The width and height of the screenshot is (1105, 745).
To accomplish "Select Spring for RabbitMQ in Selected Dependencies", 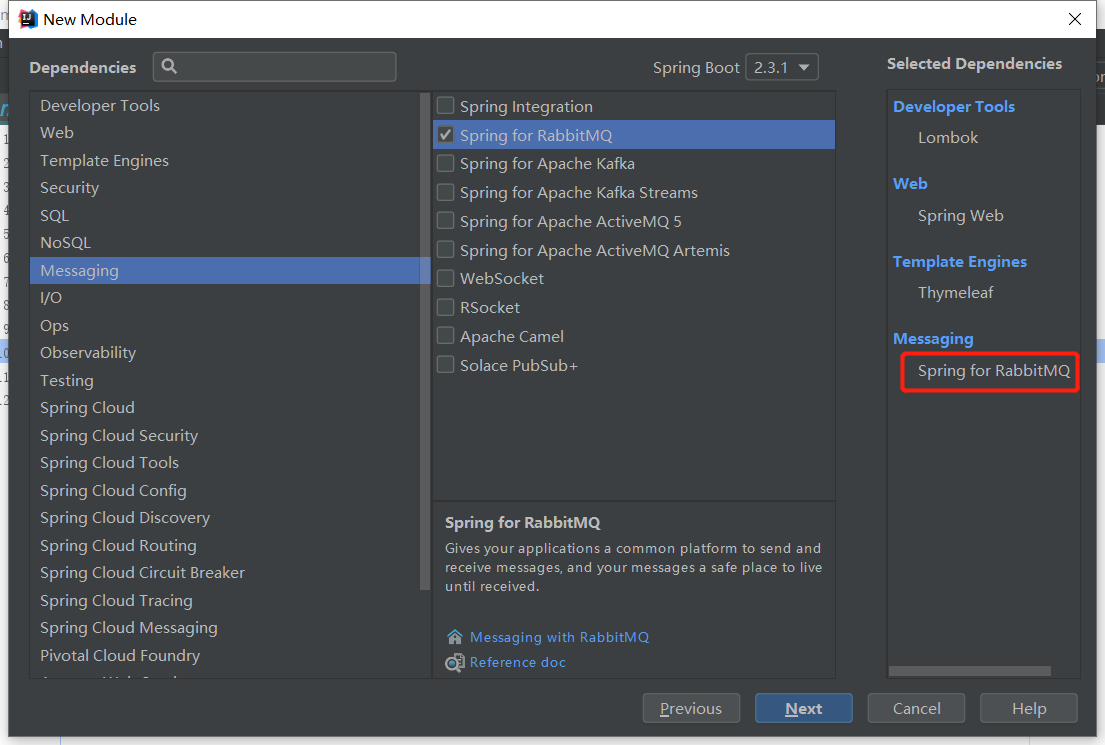I will click(994, 371).
